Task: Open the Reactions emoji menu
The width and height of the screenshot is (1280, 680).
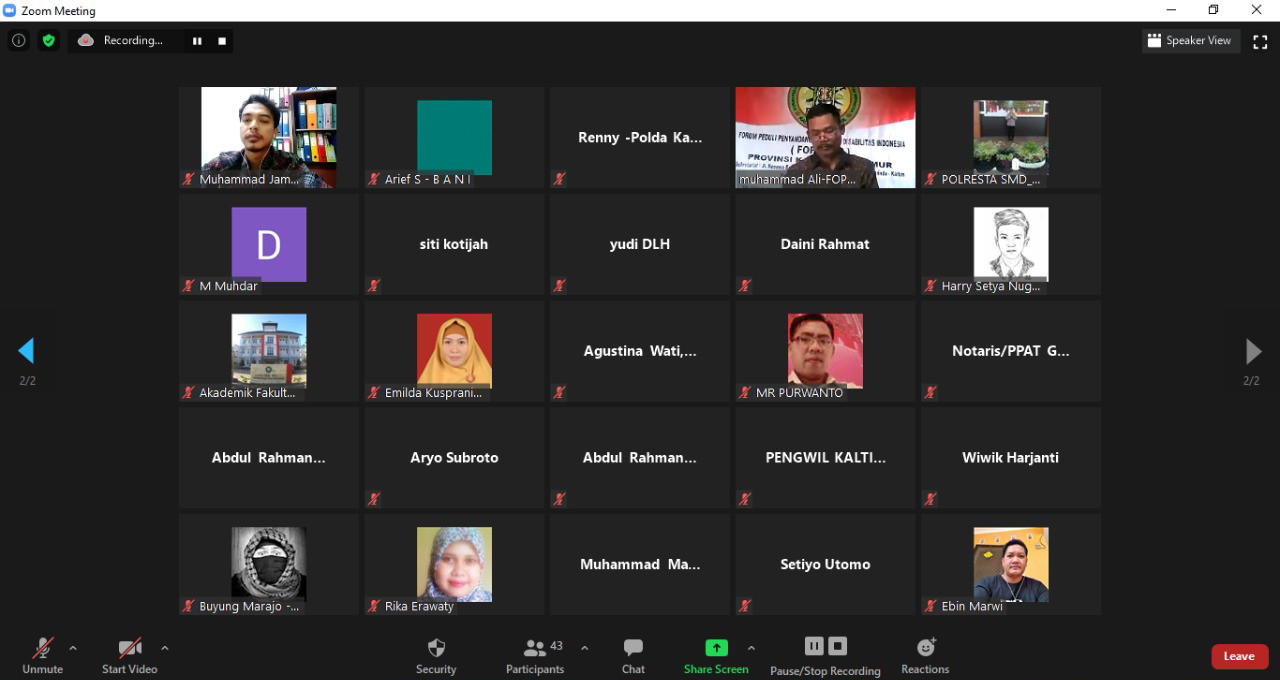Action: click(925, 655)
